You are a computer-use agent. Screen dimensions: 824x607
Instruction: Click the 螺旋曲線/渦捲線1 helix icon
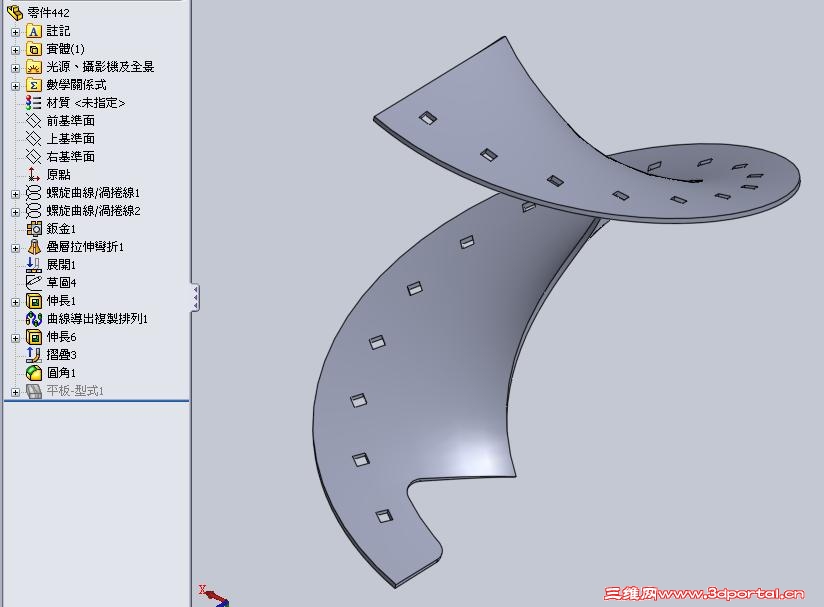point(34,192)
